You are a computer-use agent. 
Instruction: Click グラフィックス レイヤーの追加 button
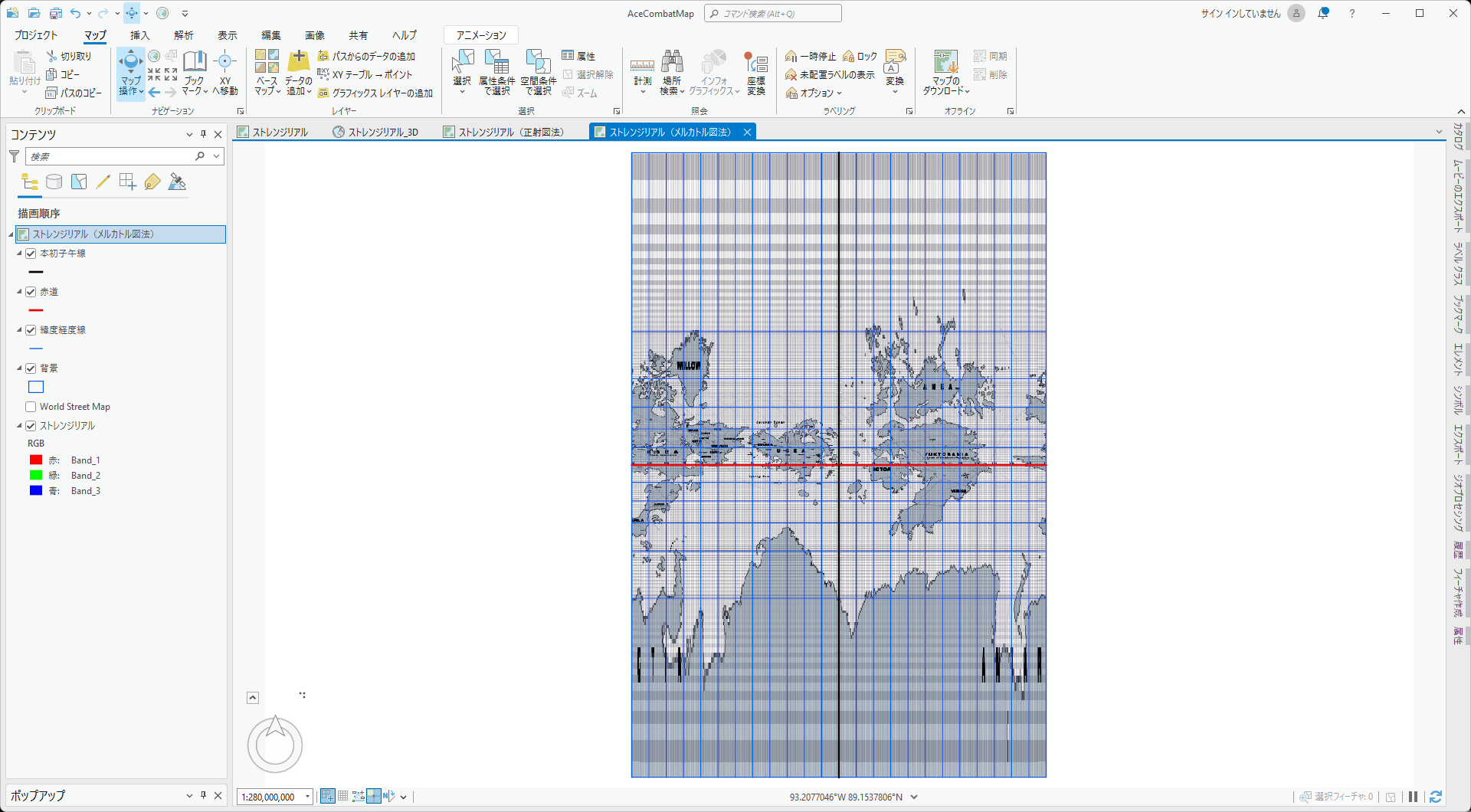pyautogui.click(x=375, y=93)
